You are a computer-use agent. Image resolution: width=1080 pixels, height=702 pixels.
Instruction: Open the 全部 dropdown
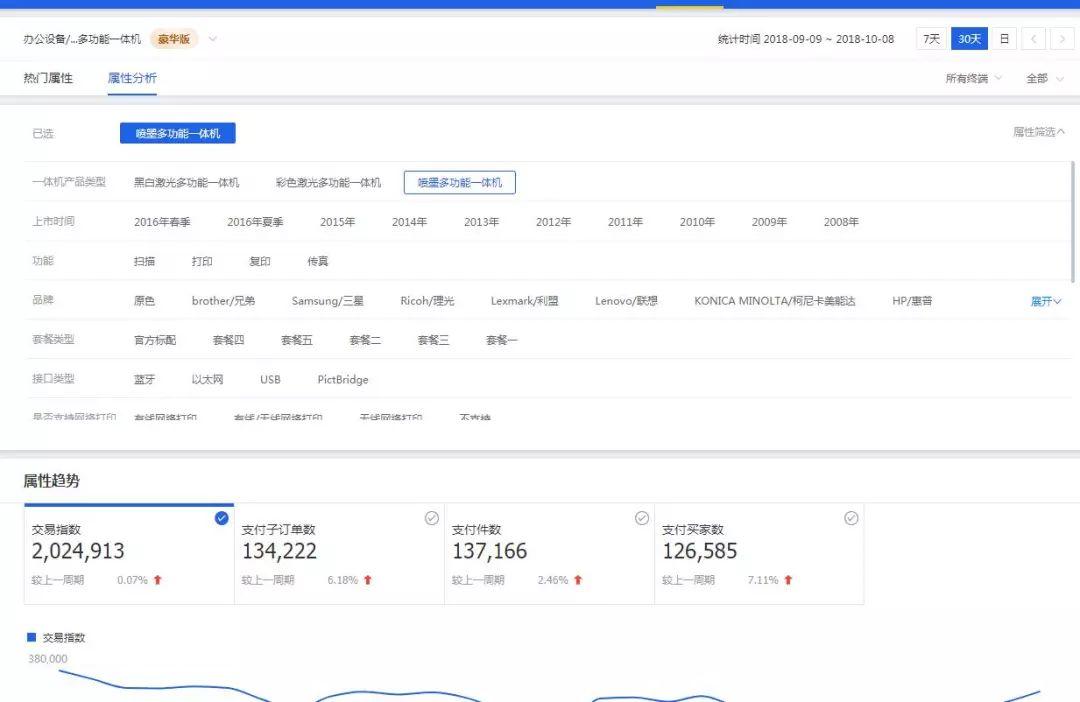tap(1040, 78)
